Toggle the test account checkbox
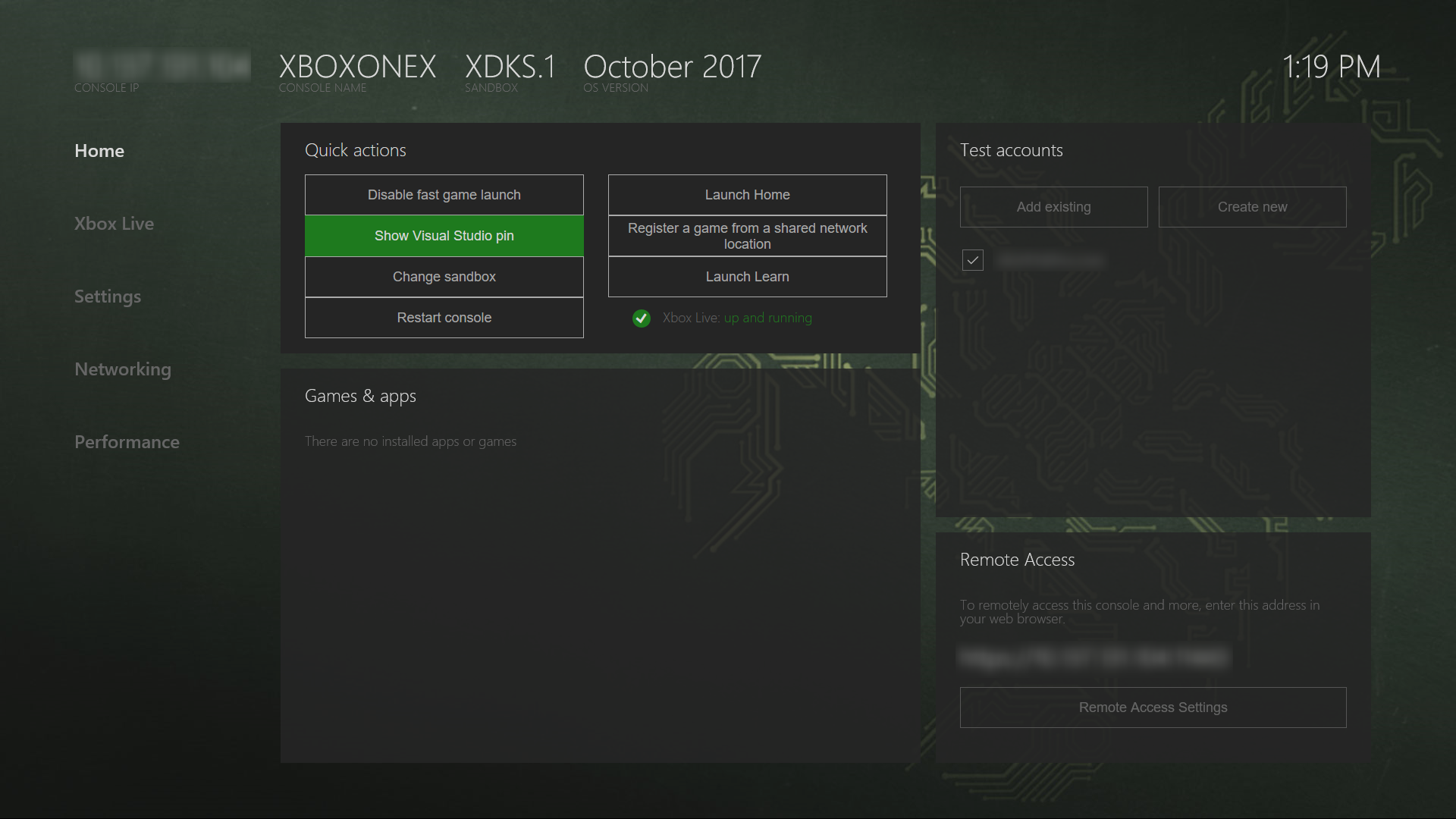The height and width of the screenshot is (819, 1456). coord(971,259)
